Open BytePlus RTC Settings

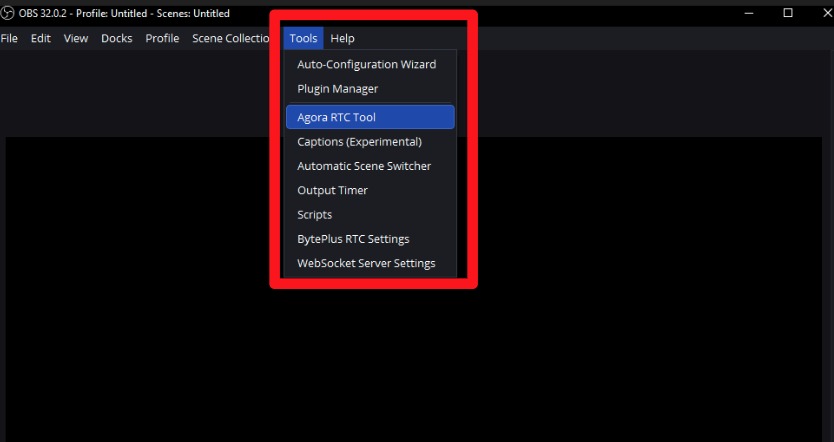(x=370, y=239)
